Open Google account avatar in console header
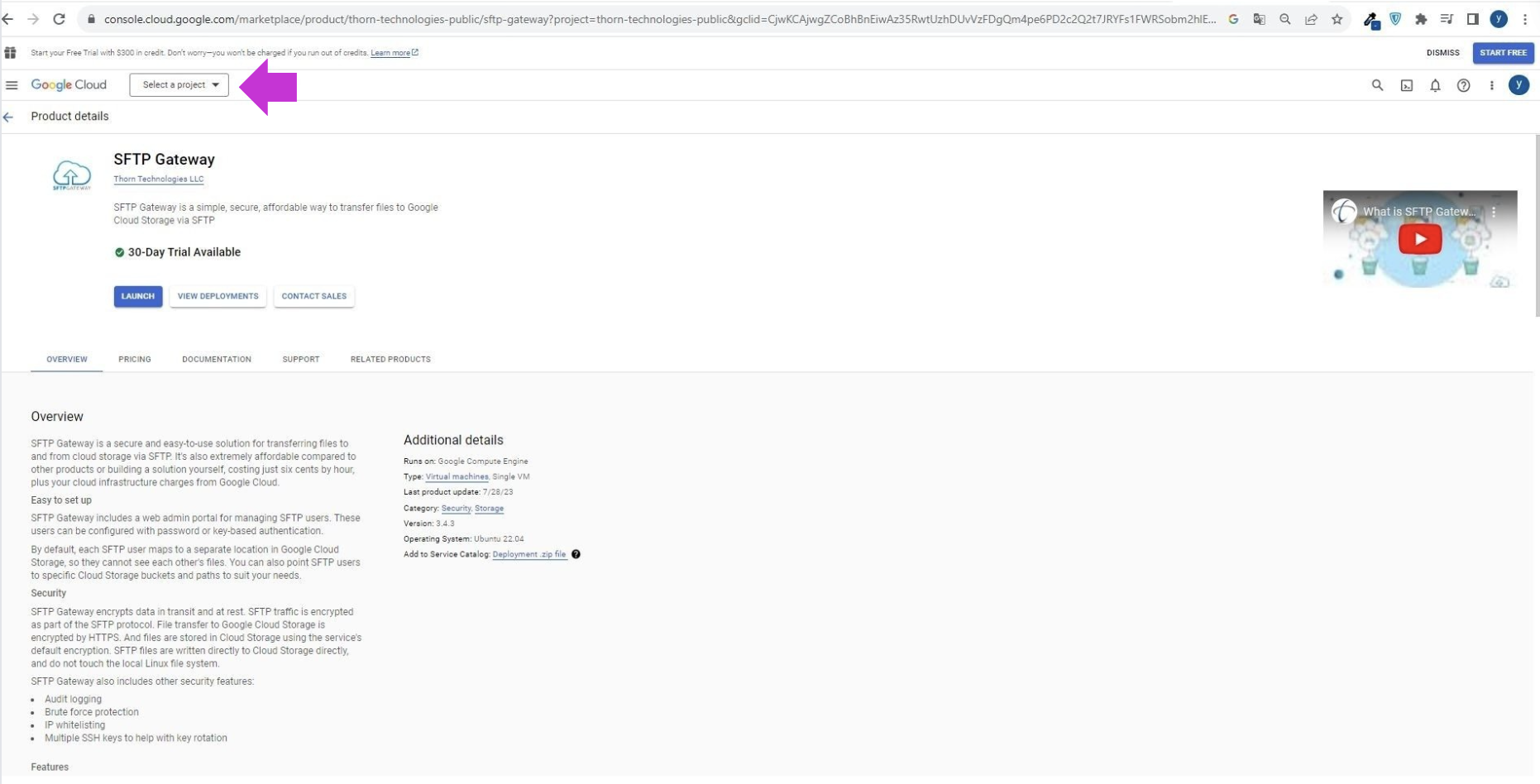 tap(1518, 85)
